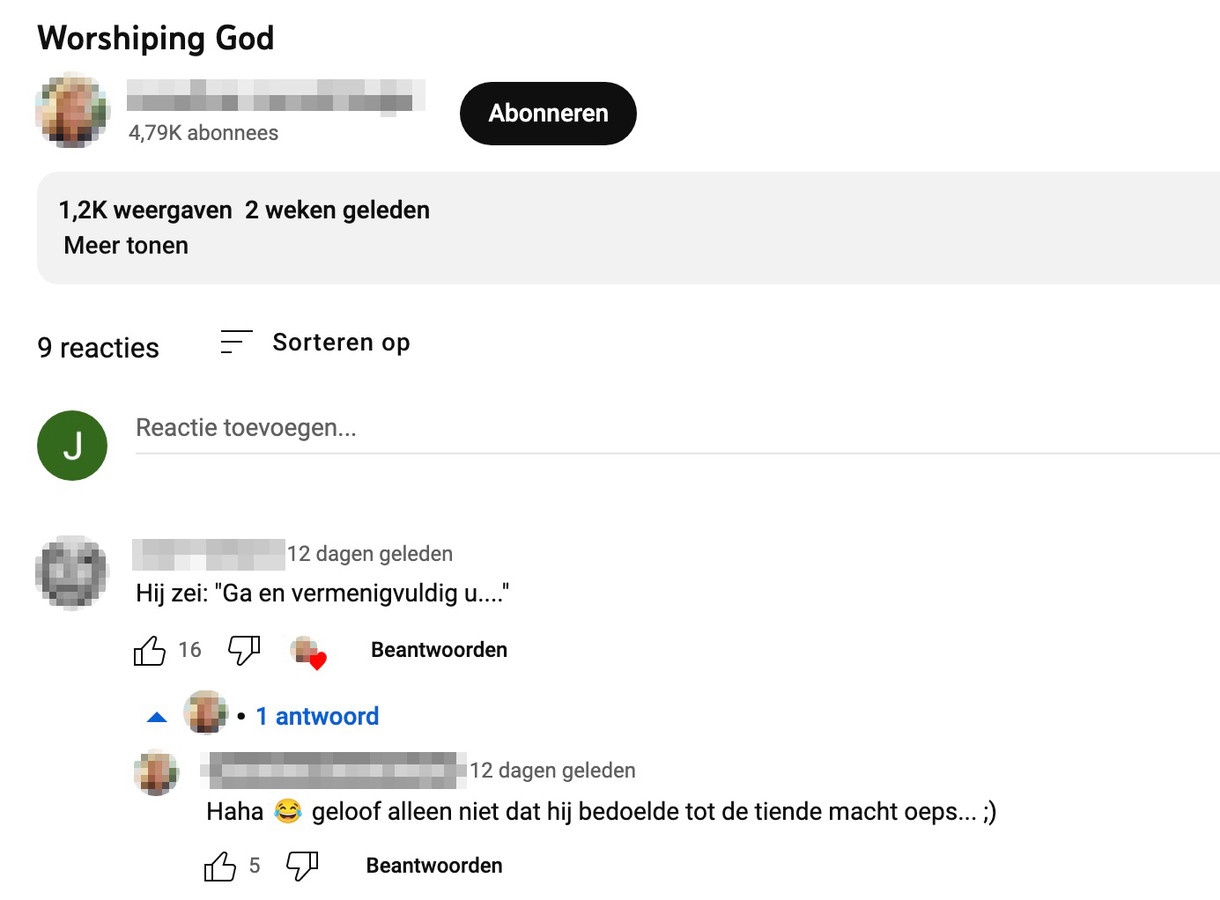The height and width of the screenshot is (900, 1220).
Task: Click the comment timestamp "12 dagen geleden"
Action: tap(371, 553)
